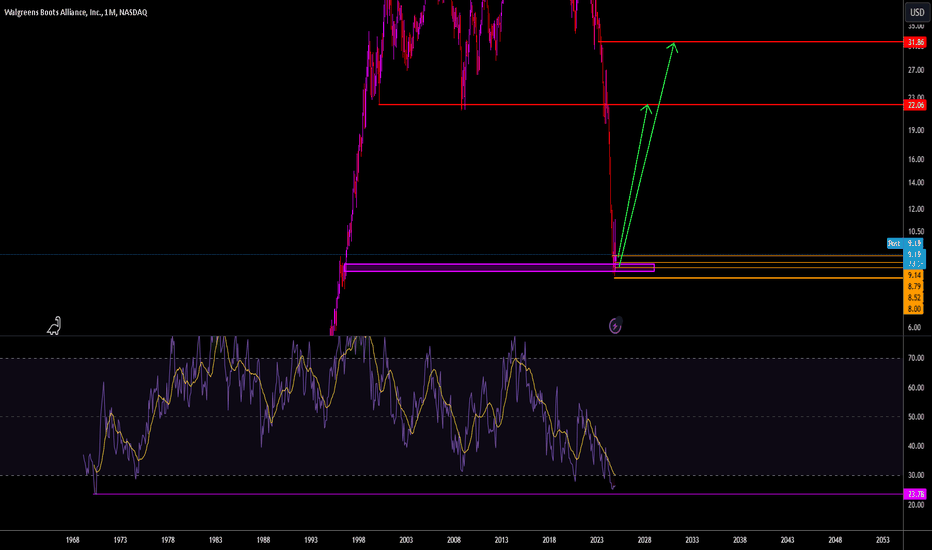Open the USD currency selector
Screen dimensions: 932x550
[x=917, y=12]
